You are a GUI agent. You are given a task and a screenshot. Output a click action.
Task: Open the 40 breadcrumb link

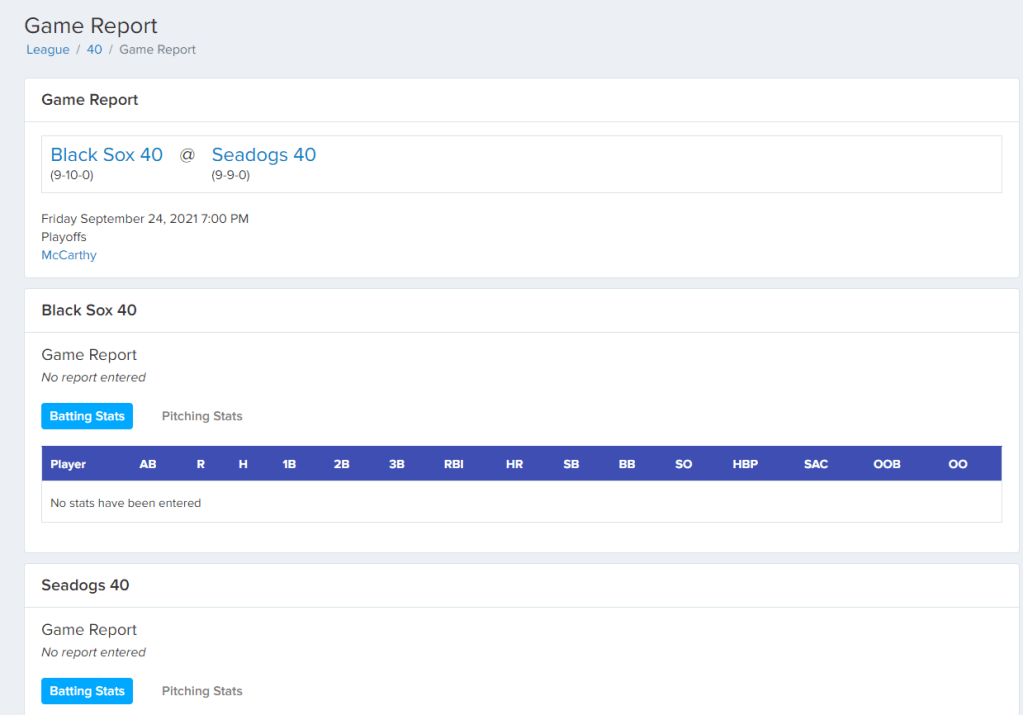94,49
